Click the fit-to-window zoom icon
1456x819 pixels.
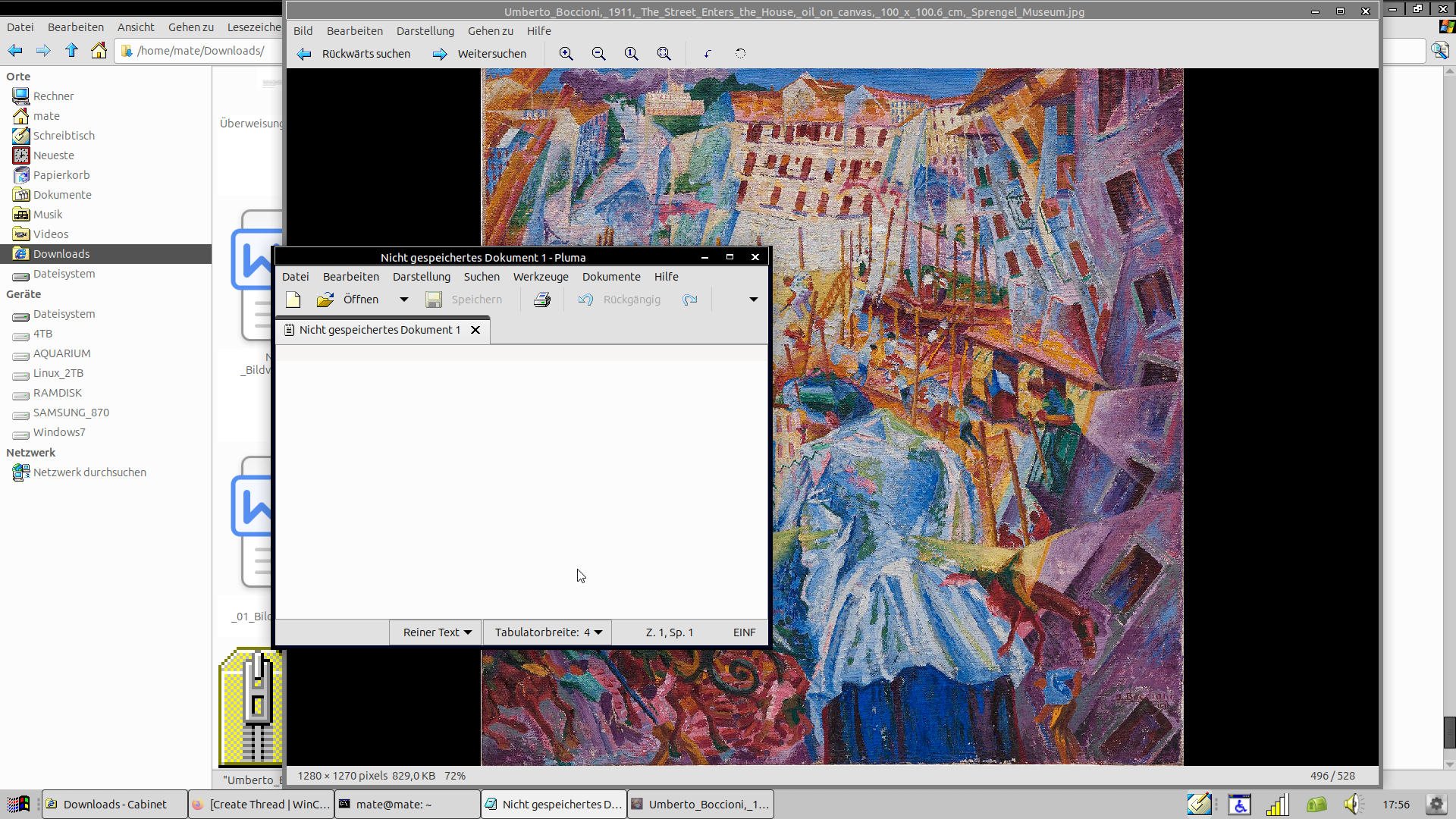(x=664, y=54)
